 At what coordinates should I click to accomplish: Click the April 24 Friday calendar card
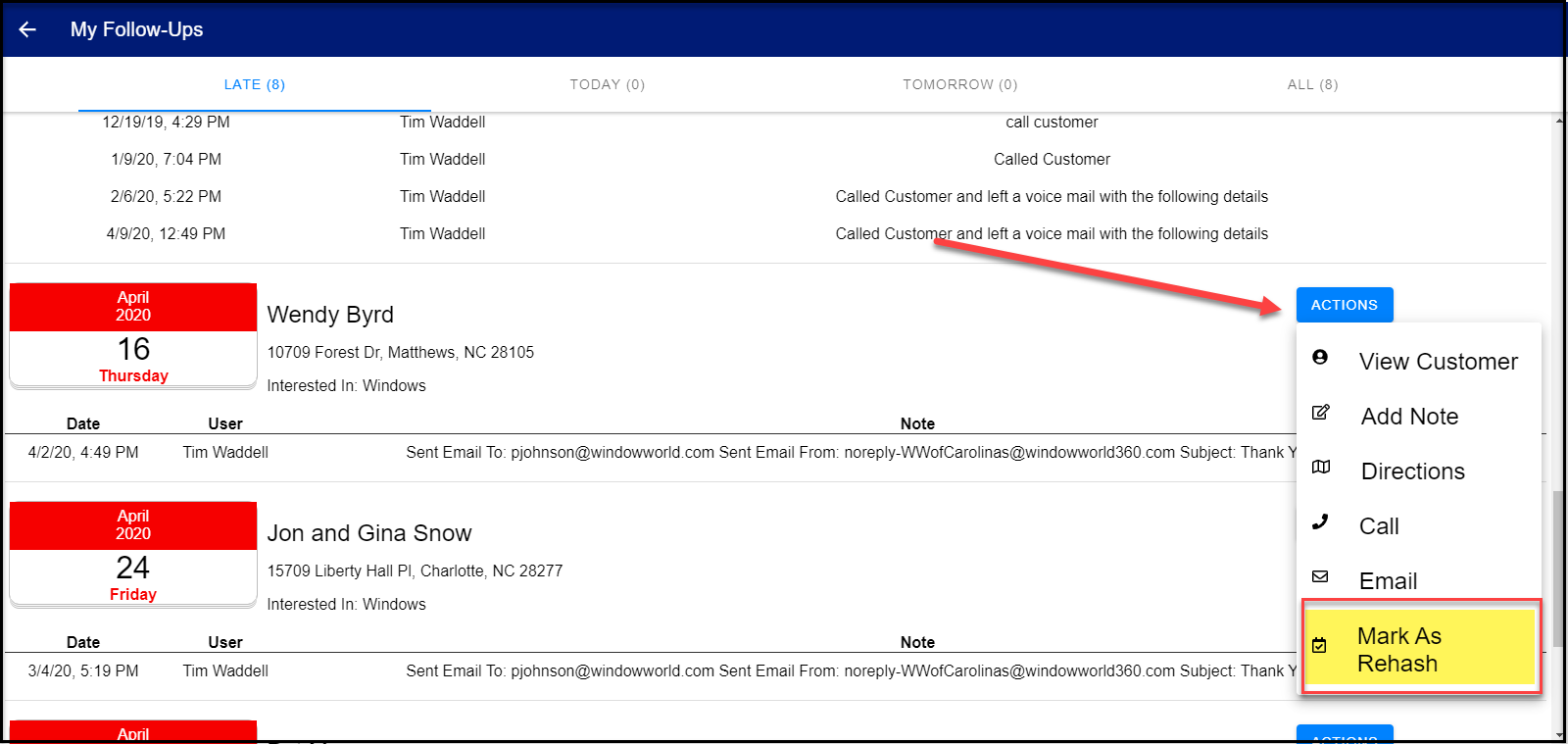pyautogui.click(x=133, y=554)
